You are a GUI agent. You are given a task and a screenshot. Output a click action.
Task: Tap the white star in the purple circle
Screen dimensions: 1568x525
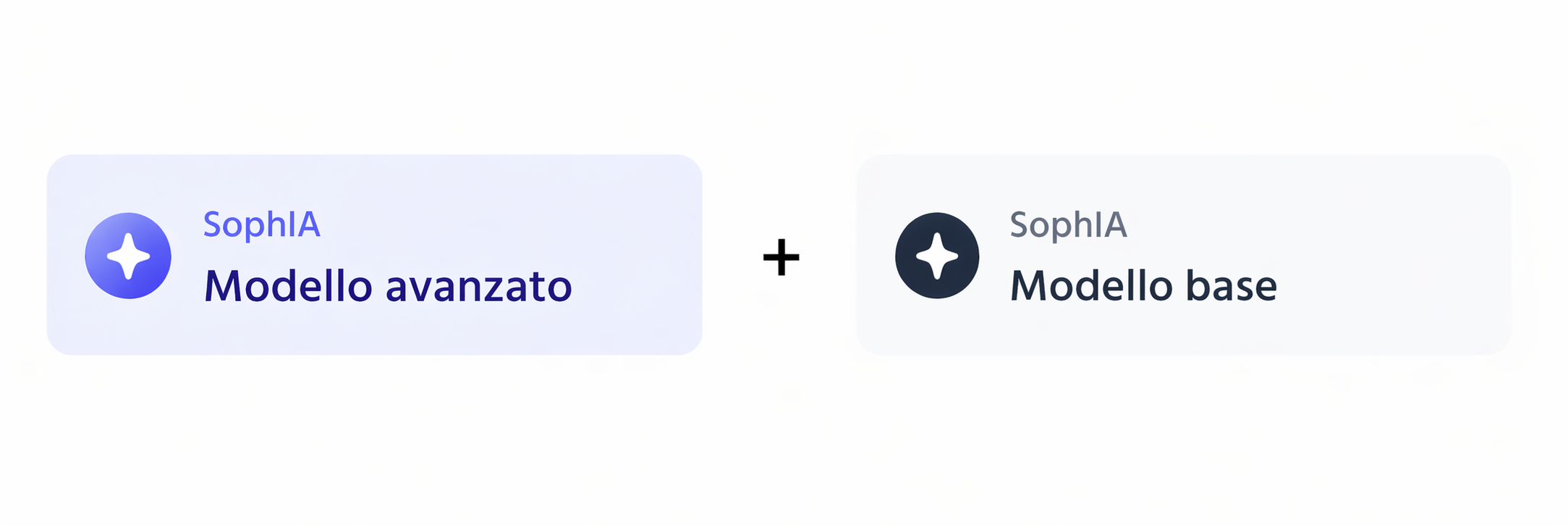tap(128, 256)
